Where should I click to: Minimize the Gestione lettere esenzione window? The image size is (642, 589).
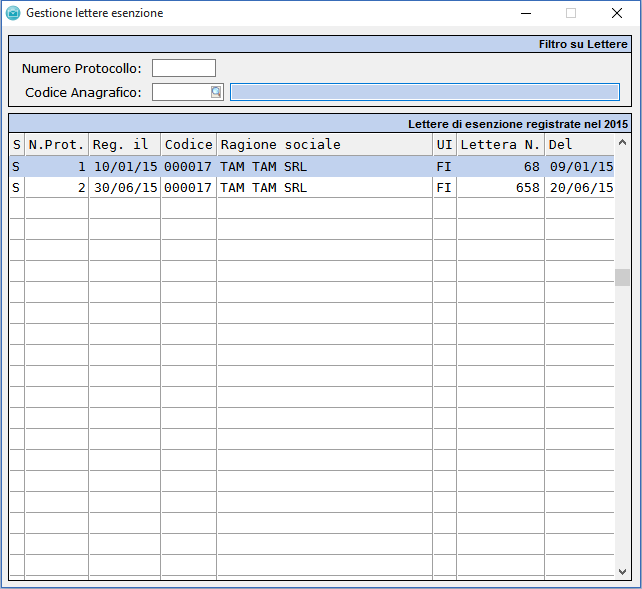[525, 13]
